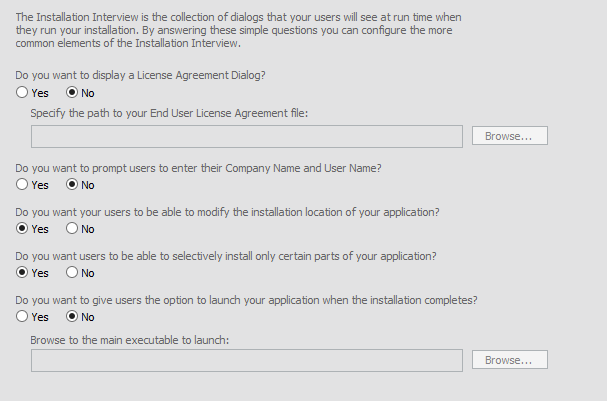Viewport: 607px width, 401px height.
Task: Click the main executable to launch path field
Action: pos(247,360)
